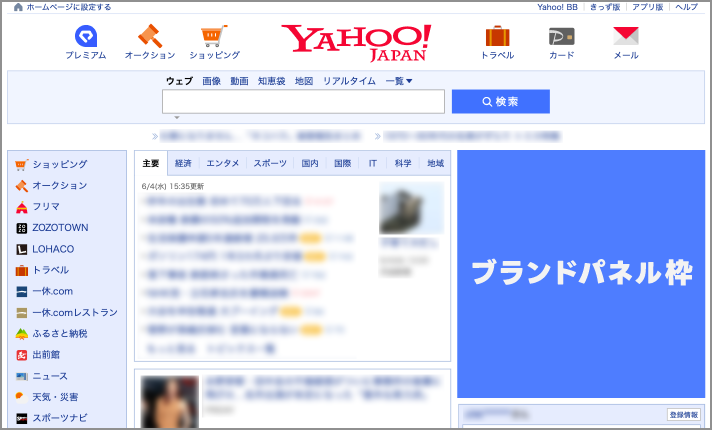The image size is (712, 430).
Task: Switch to the 経済 news tab
Action: tap(183, 163)
